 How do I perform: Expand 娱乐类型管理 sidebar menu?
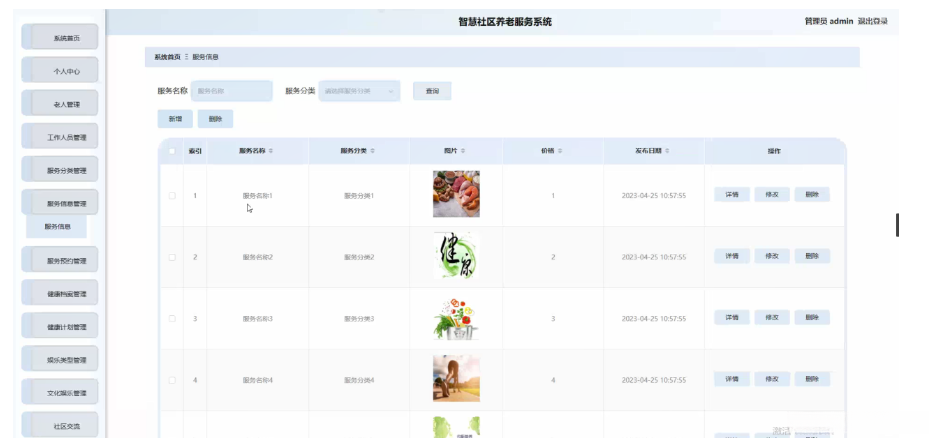click(60, 360)
